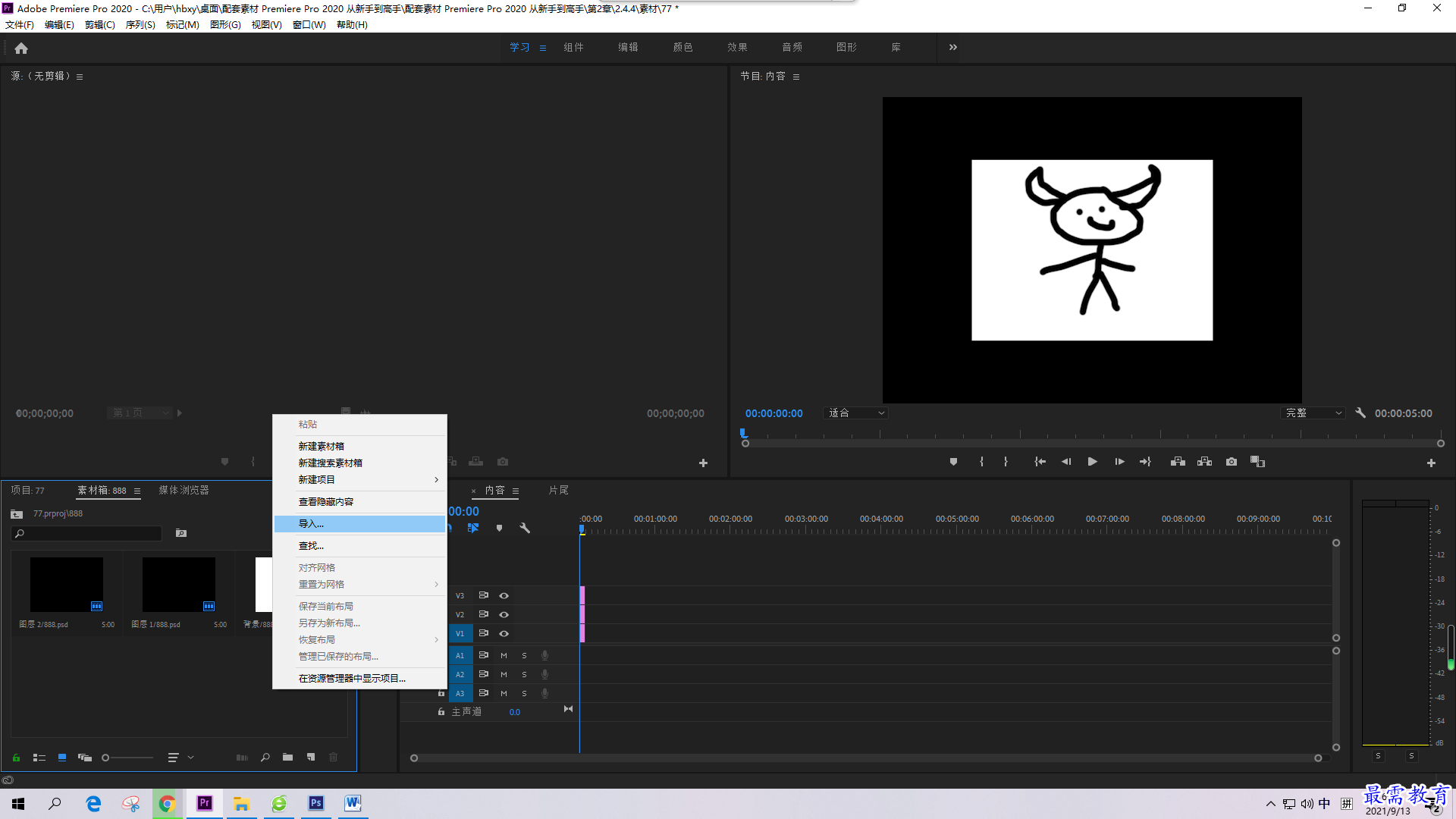Step forward one frame in Program monitor

click(x=1119, y=462)
